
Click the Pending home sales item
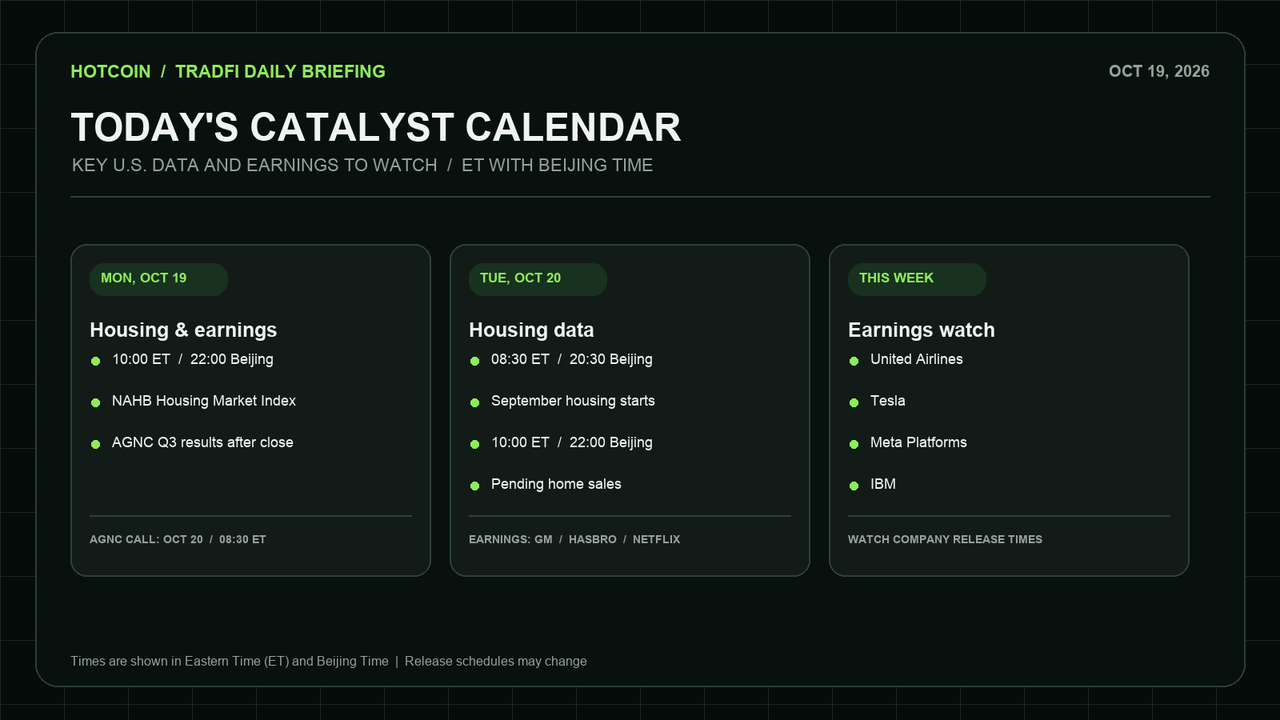[556, 484]
